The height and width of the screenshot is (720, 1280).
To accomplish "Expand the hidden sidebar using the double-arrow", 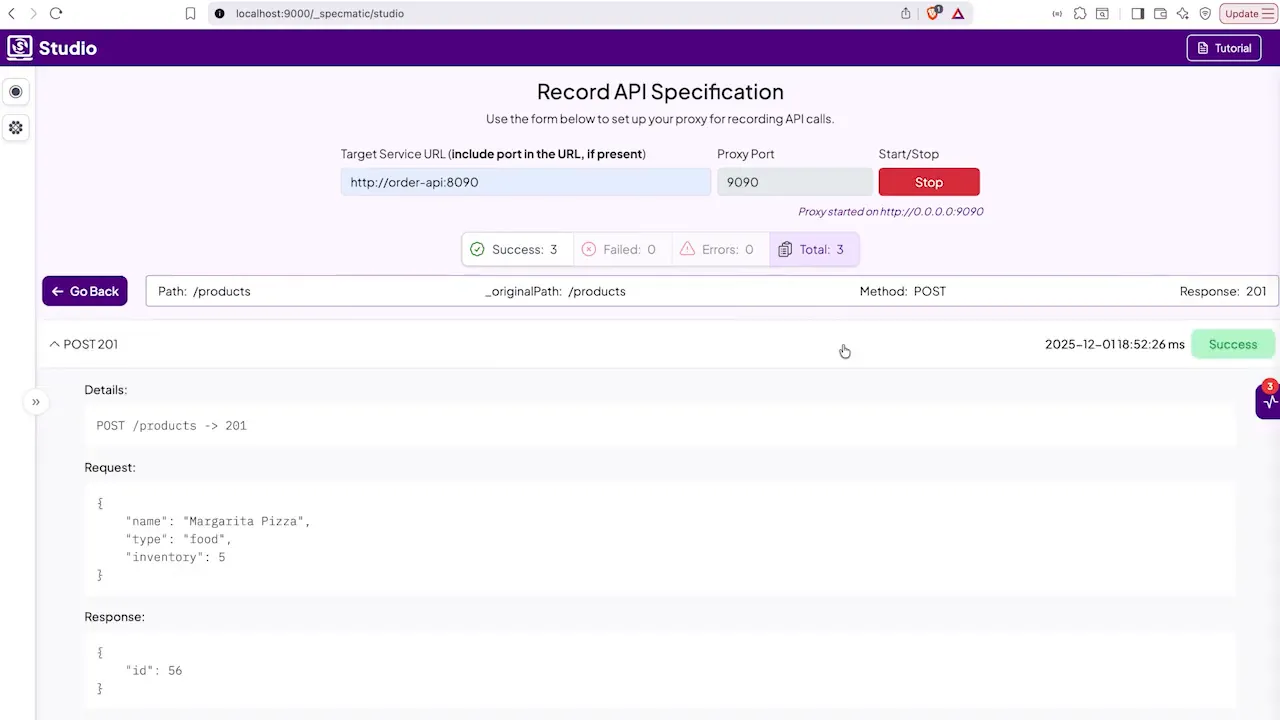I will (x=35, y=401).
